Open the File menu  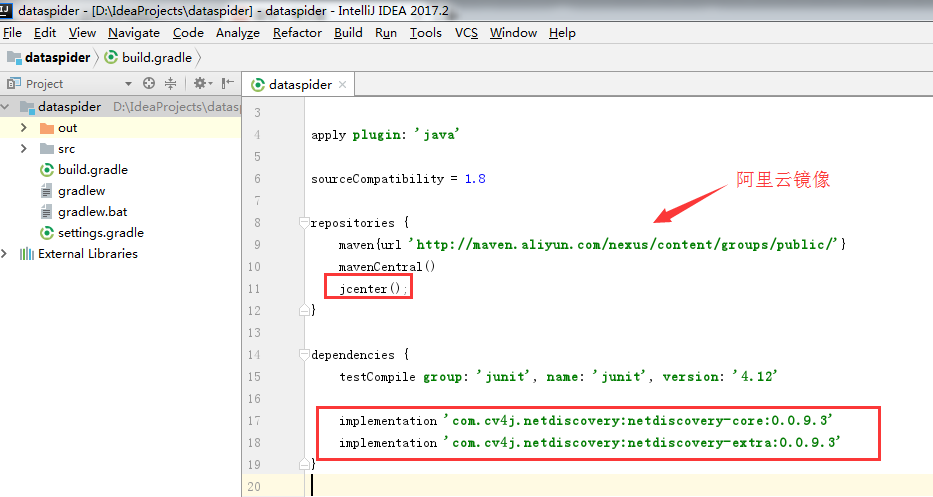(12, 33)
